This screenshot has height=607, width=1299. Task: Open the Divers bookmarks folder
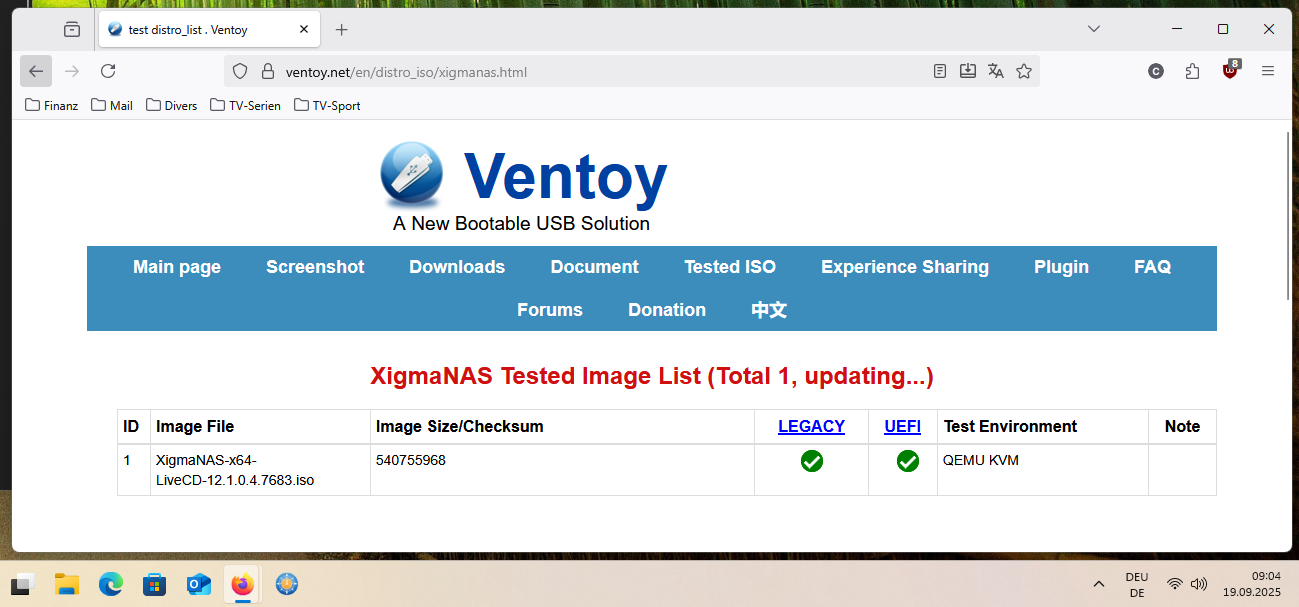click(x=172, y=105)
